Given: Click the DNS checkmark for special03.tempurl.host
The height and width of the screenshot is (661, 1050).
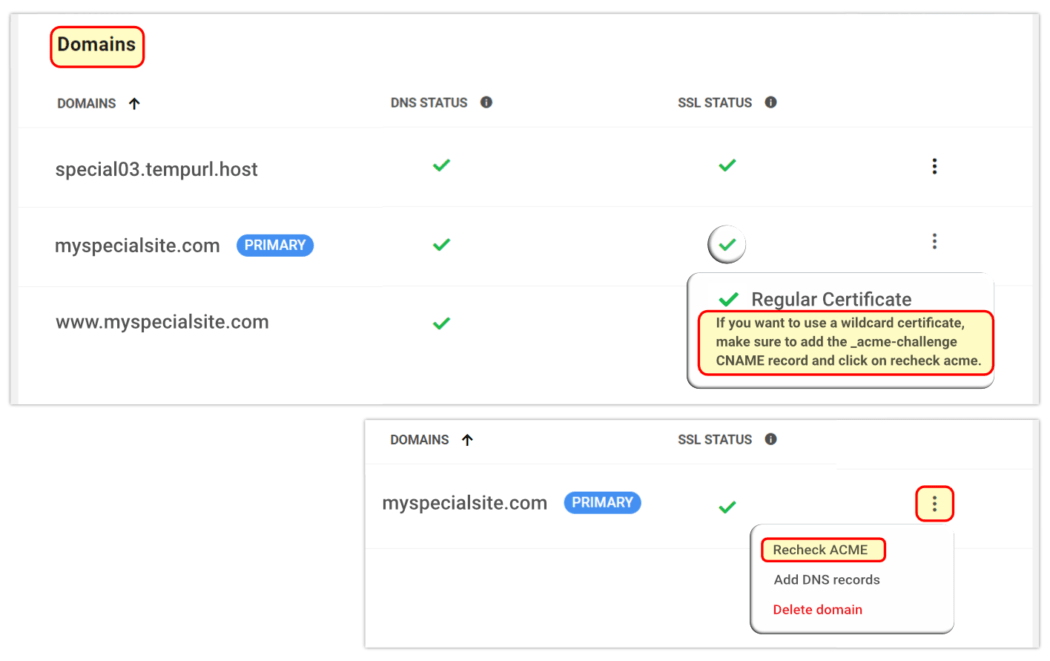Looking at the screenshot, I should coord(441,166).
